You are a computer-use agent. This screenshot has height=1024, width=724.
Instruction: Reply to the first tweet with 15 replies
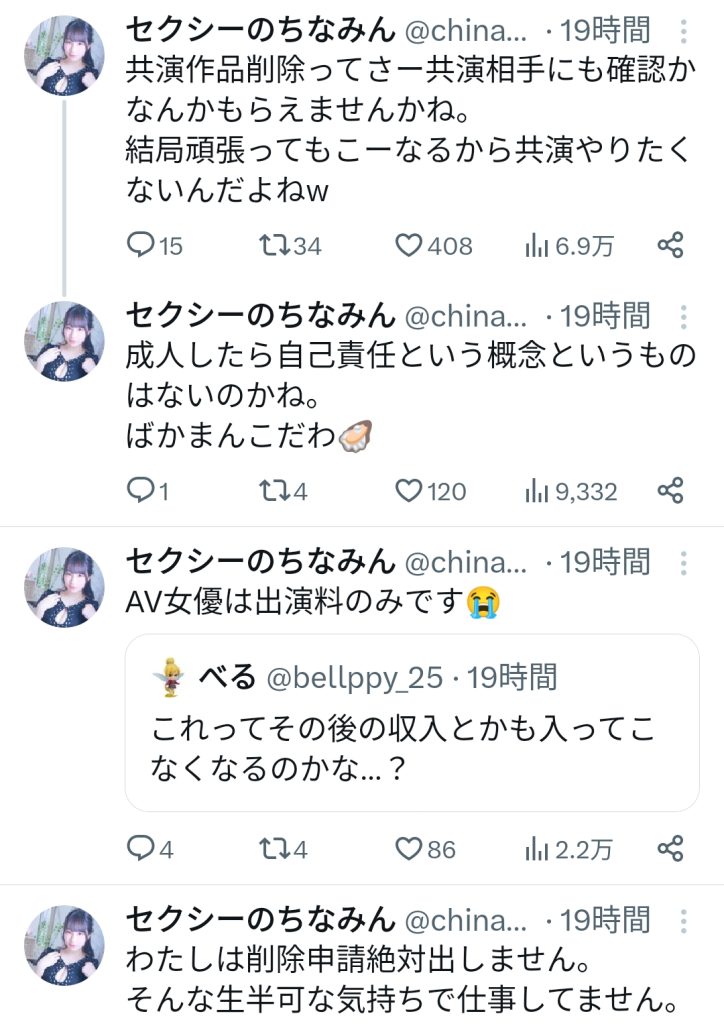point(144,245)
